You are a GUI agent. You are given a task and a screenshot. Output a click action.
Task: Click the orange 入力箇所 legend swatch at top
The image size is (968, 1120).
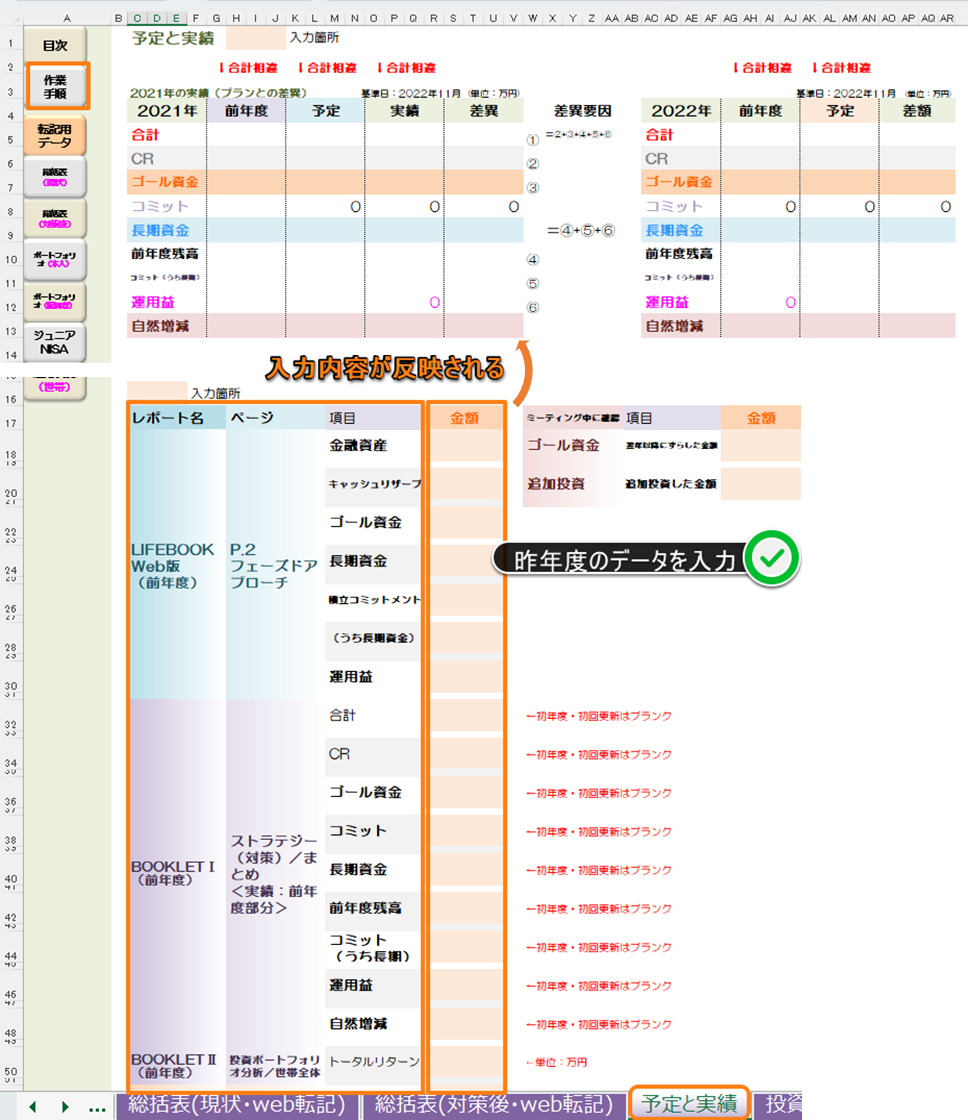[x=255, y=38]
